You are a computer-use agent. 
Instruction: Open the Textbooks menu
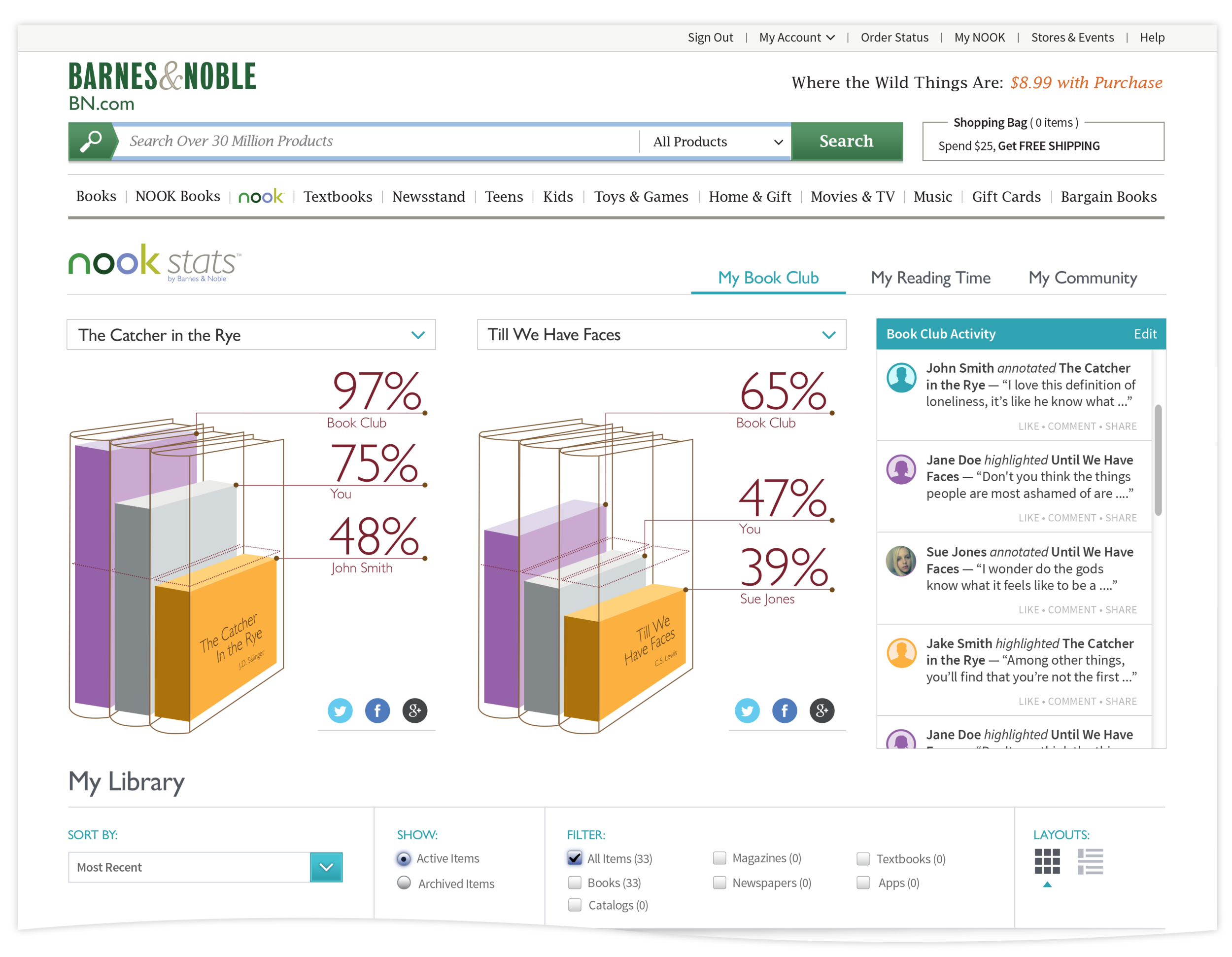tap(338, 196)
